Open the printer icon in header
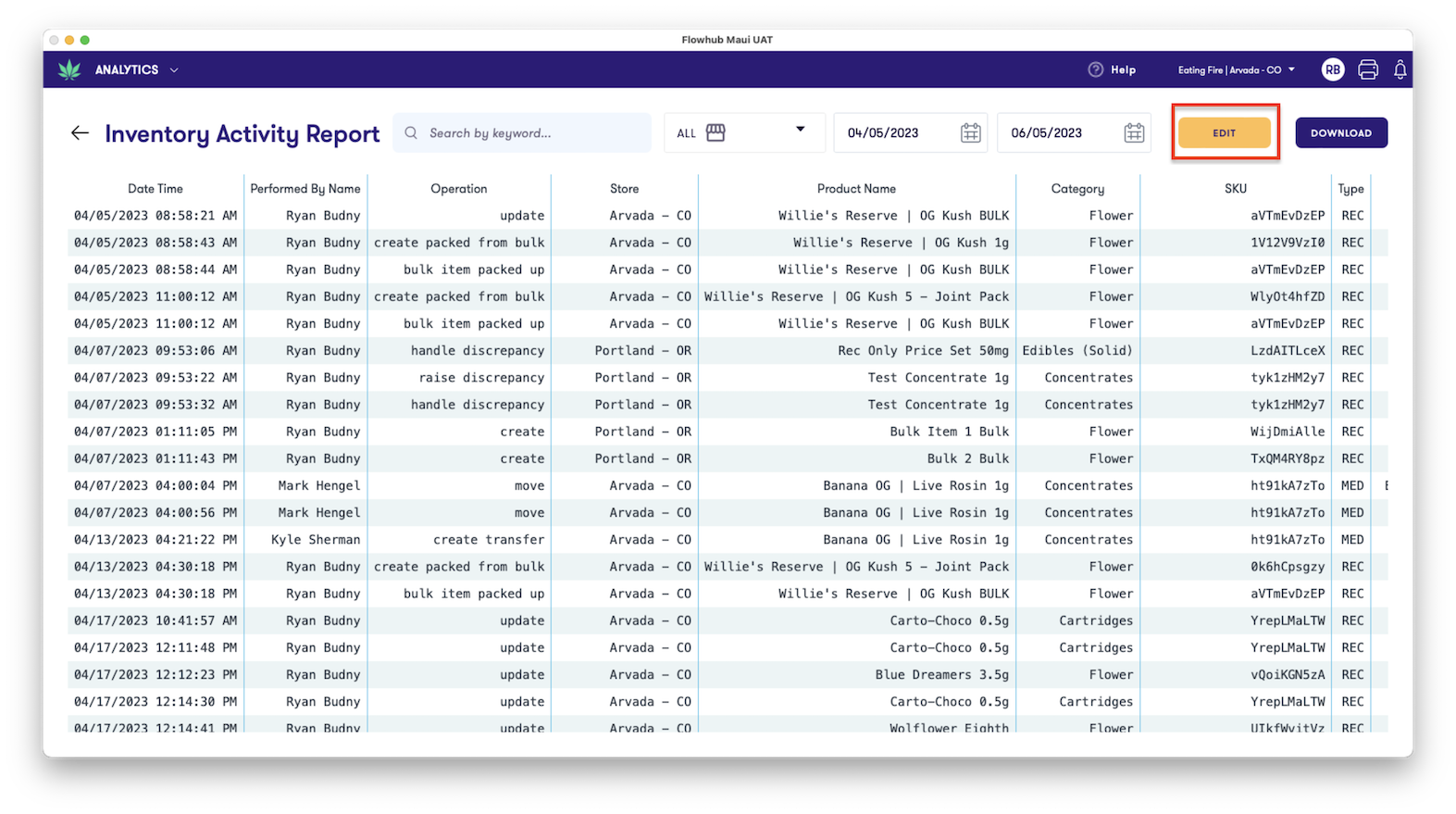 [1368, 69]
